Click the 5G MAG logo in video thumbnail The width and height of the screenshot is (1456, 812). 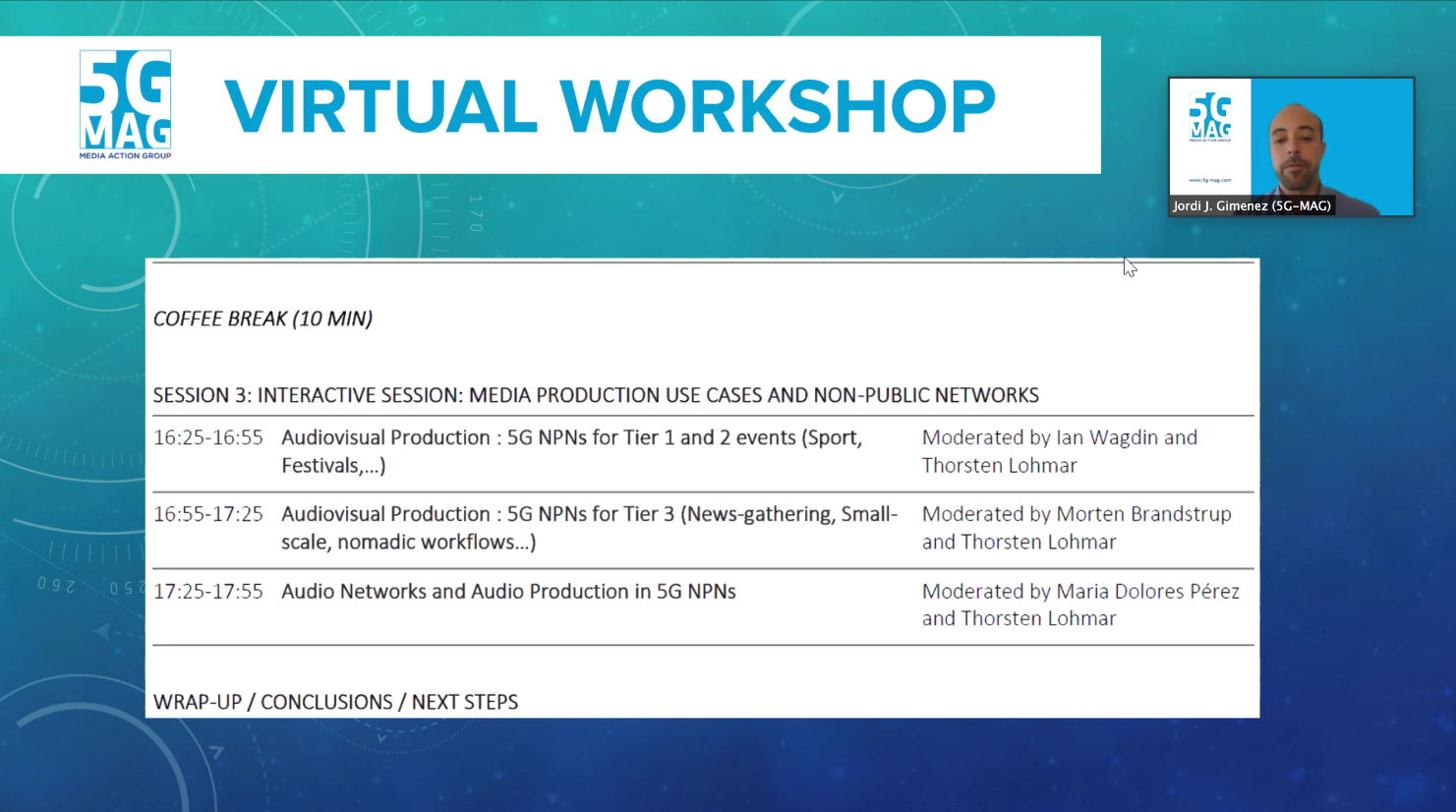click(x=1210, y=118)
